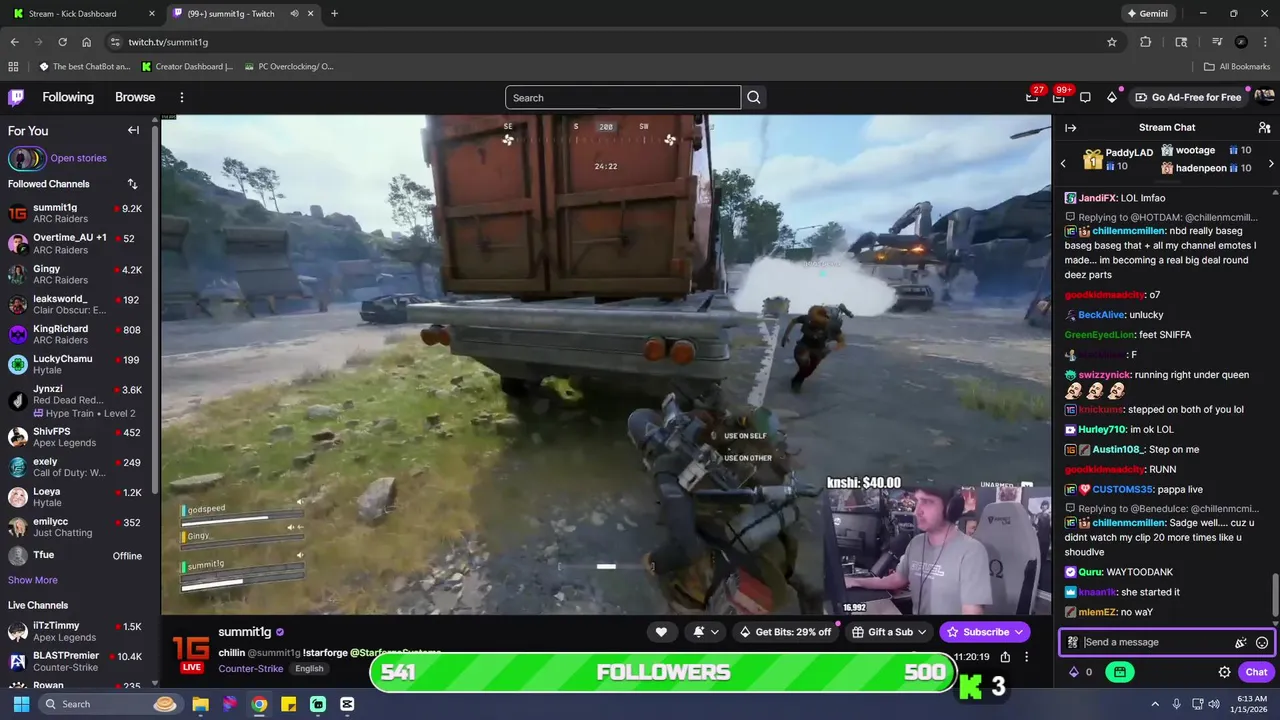1280x720 pixels.
Task: Click the chat scrollbar thumb
Action: pos(1275,595)
